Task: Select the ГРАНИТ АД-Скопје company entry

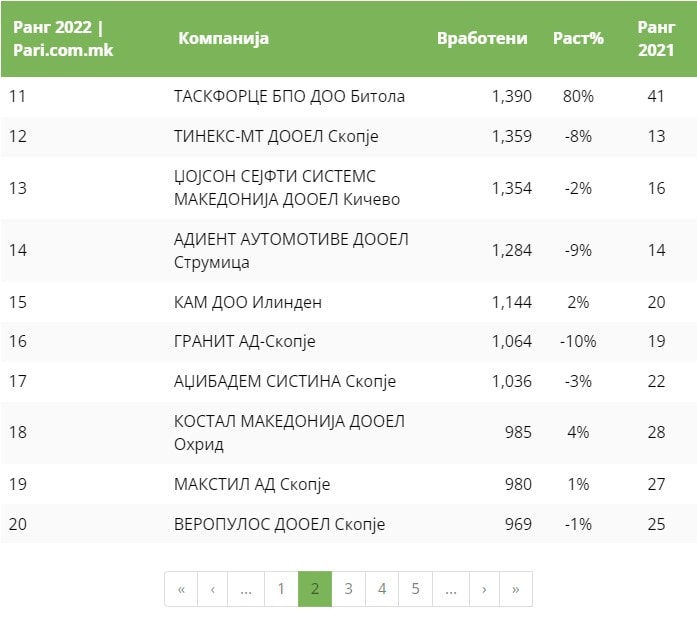Action: (244, 341)
